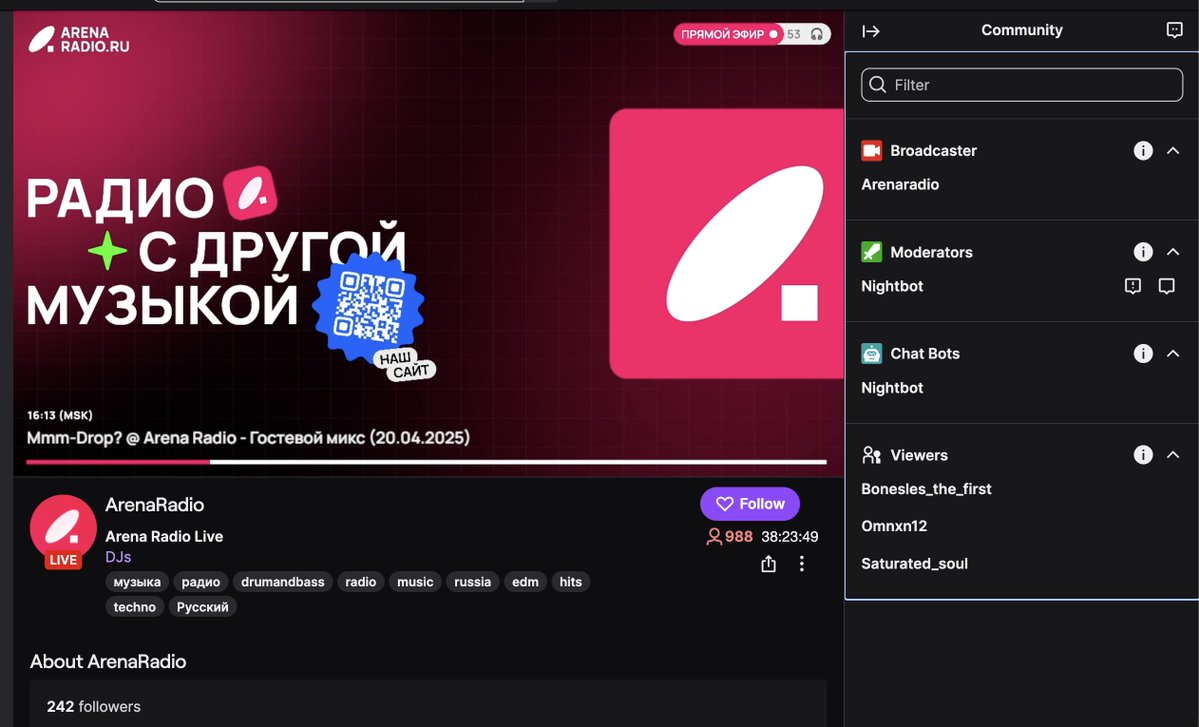Open viewer Bonesles_the_first

point(926,489)
